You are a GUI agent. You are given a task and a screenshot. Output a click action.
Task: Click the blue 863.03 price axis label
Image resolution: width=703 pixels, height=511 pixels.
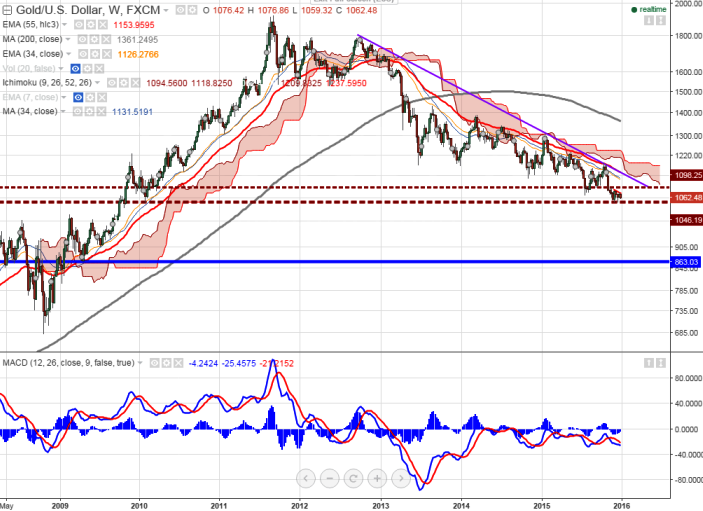[x=686, y=262]
